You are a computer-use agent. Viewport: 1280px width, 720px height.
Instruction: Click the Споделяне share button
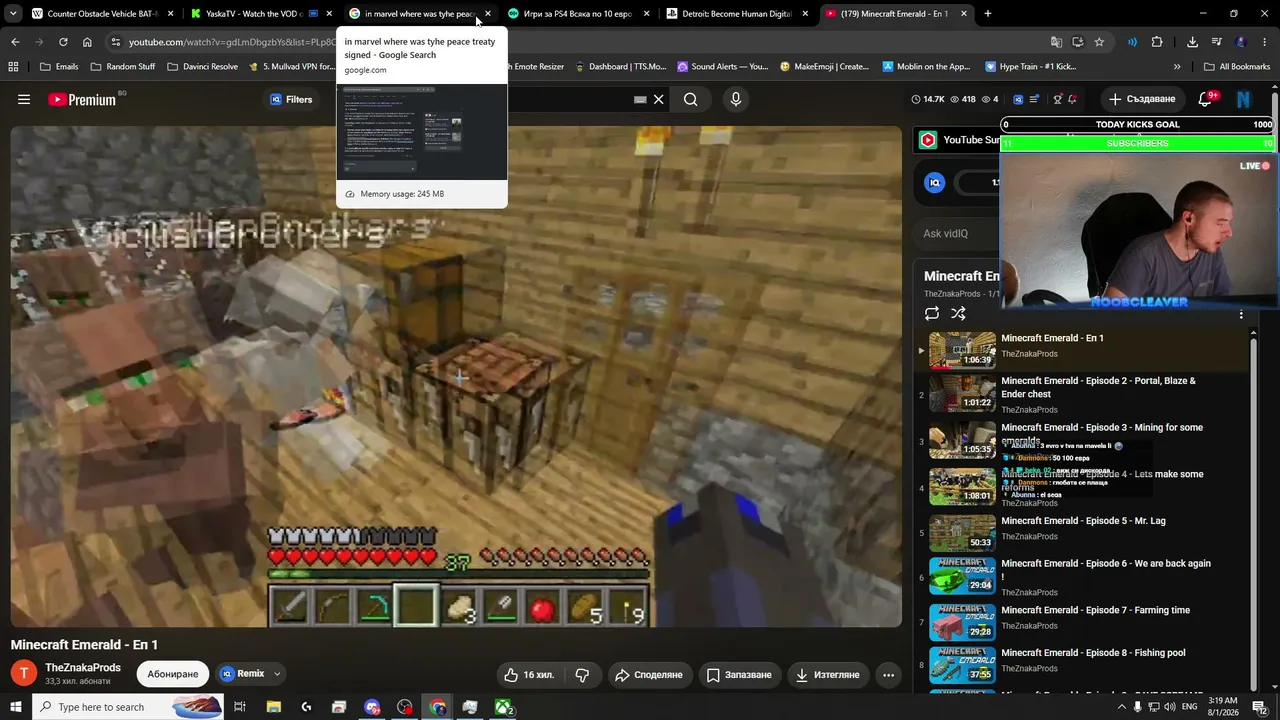[x=648, y=675]
